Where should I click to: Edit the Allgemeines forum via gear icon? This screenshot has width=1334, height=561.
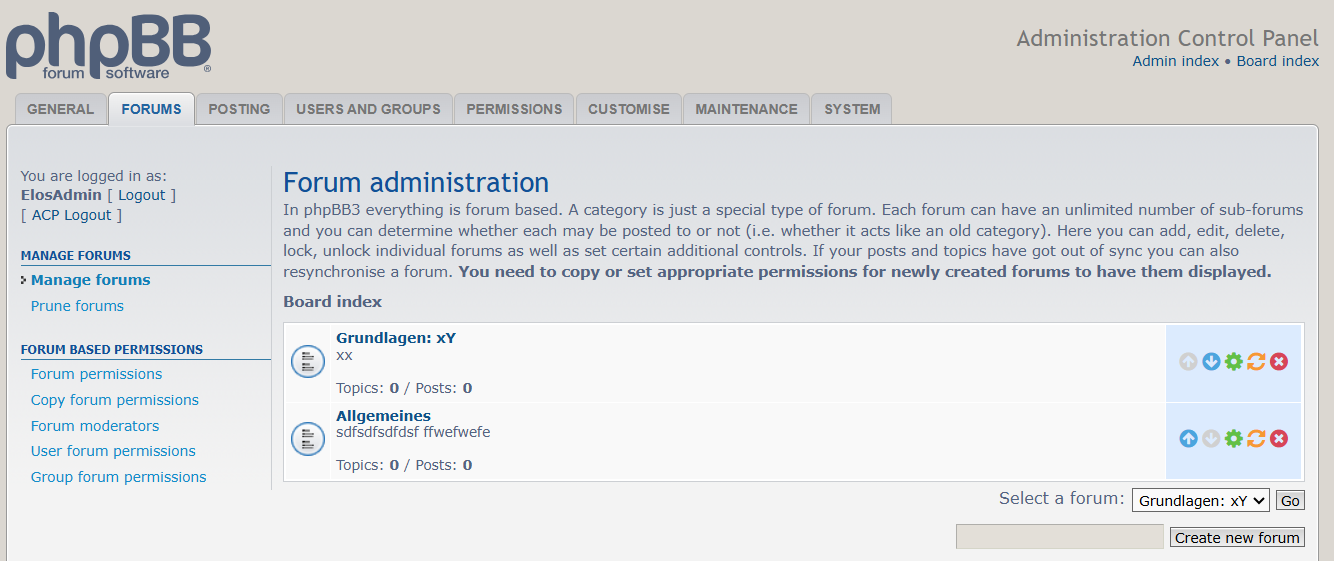[x=1234, y=439]
